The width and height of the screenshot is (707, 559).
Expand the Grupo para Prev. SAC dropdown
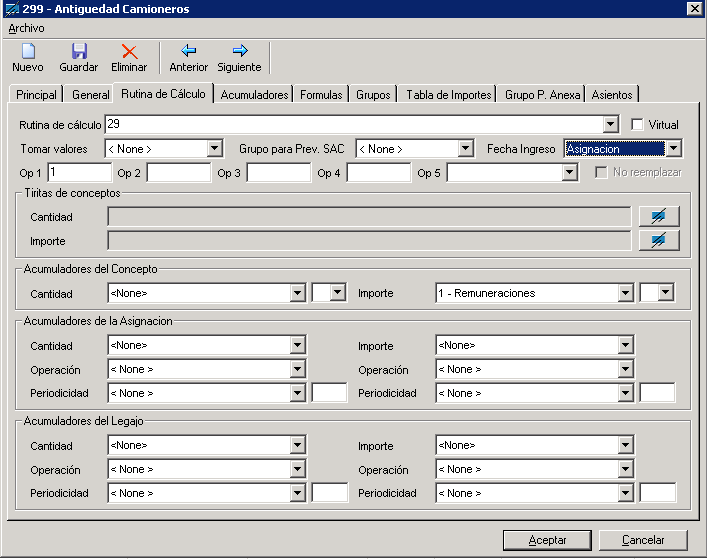465,149
